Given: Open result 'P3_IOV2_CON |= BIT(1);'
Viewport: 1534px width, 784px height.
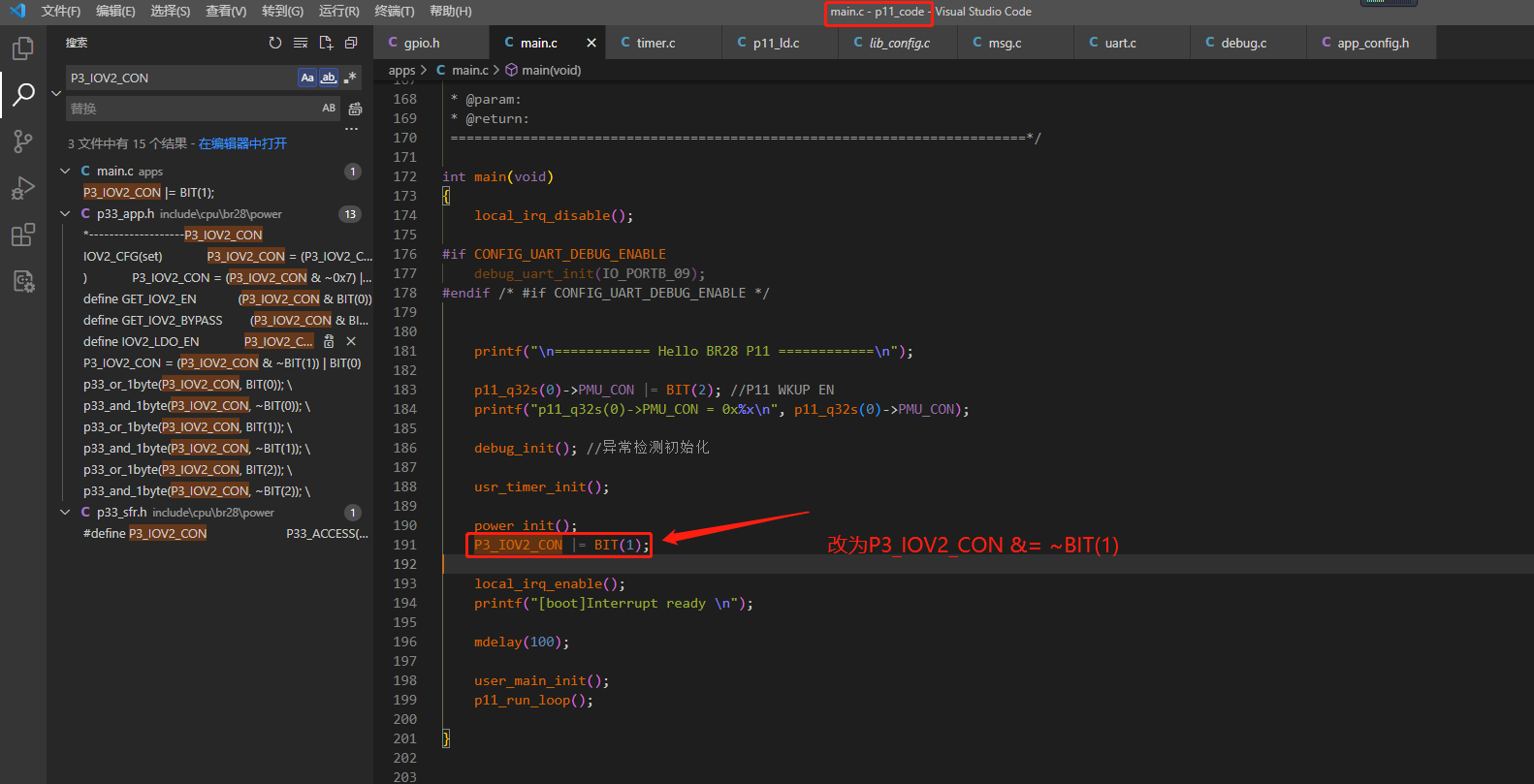Looking at the screenshot, I should click(x=148, y=193).
